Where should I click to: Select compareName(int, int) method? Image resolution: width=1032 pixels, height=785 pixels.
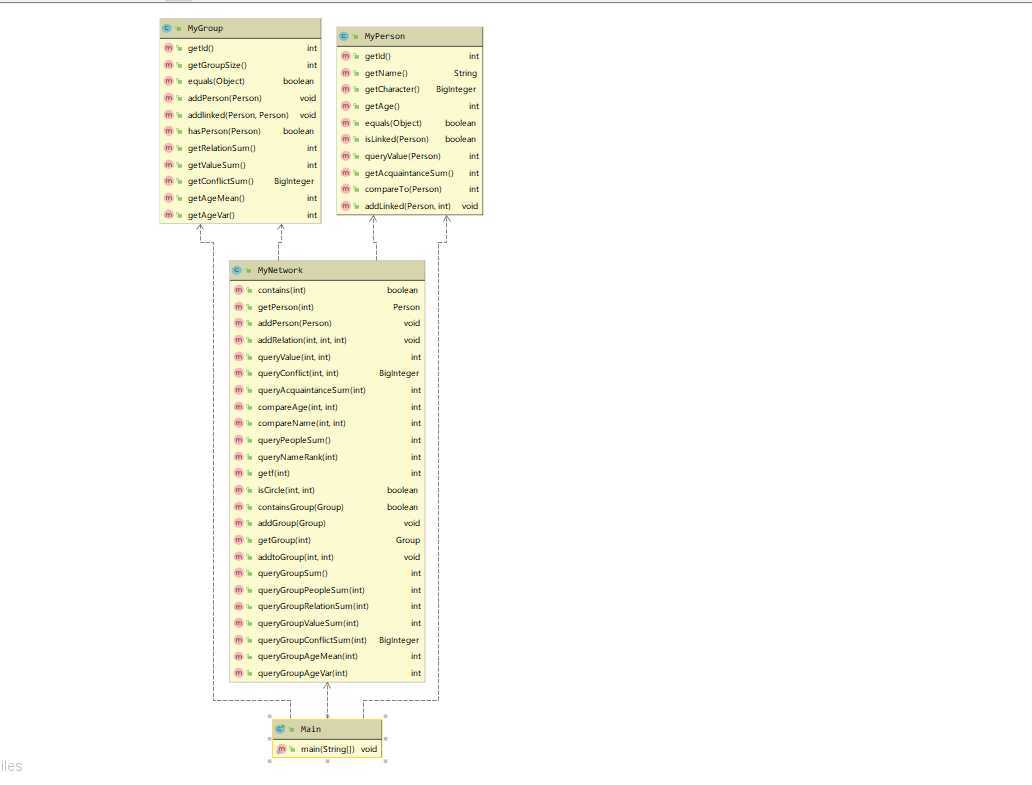327,423
